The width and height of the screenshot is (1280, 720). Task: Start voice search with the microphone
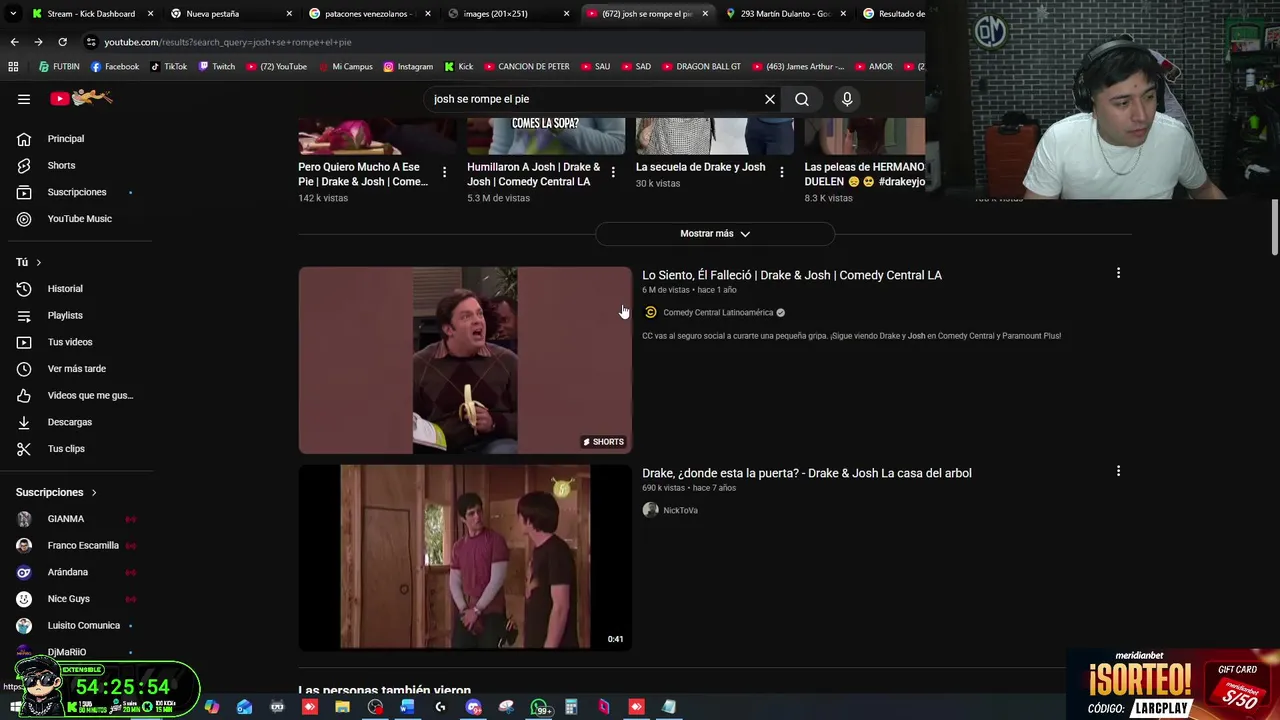tap(847, 99)
